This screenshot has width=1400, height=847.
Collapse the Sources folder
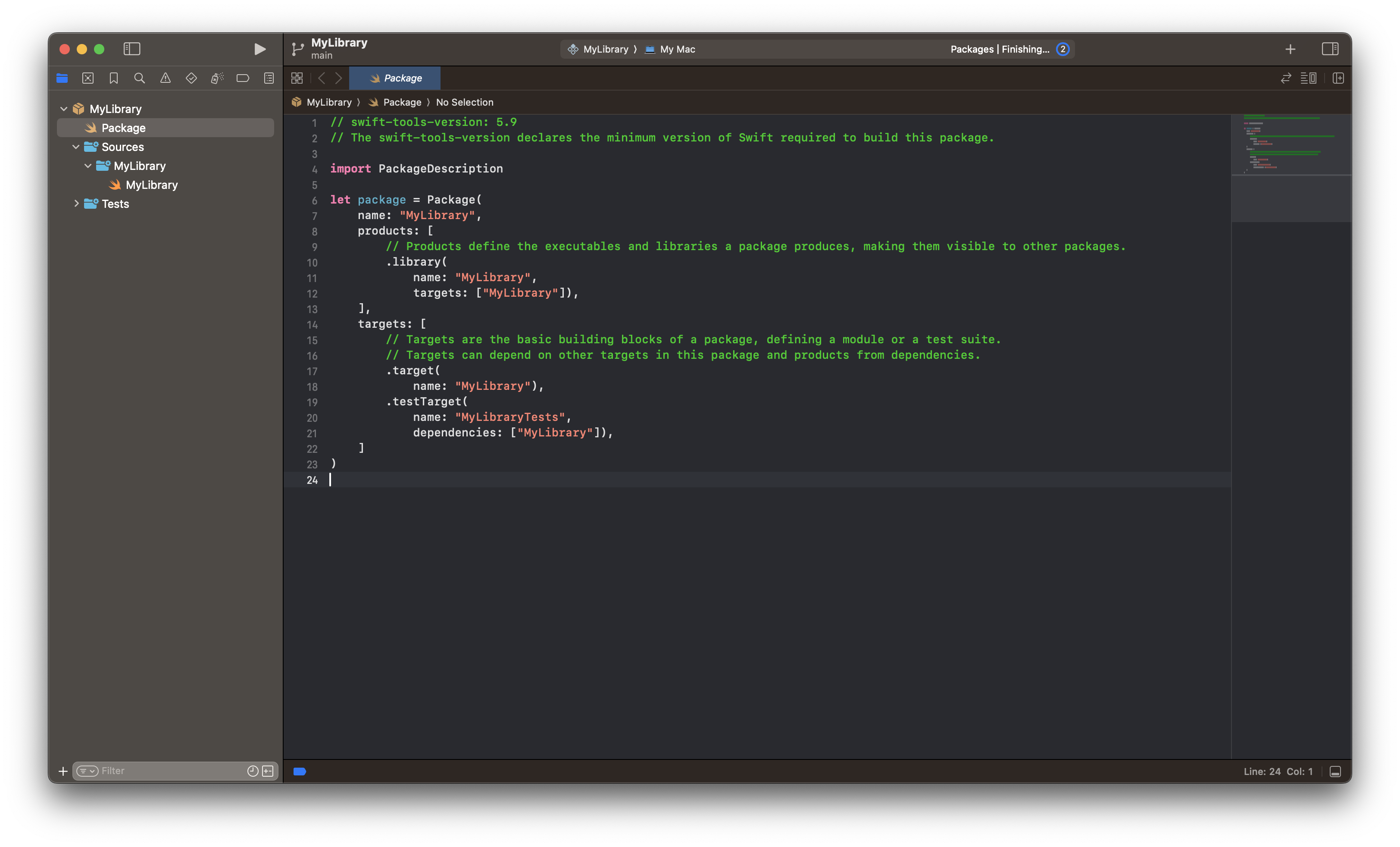pyautogui.click(x=76, y=147)
